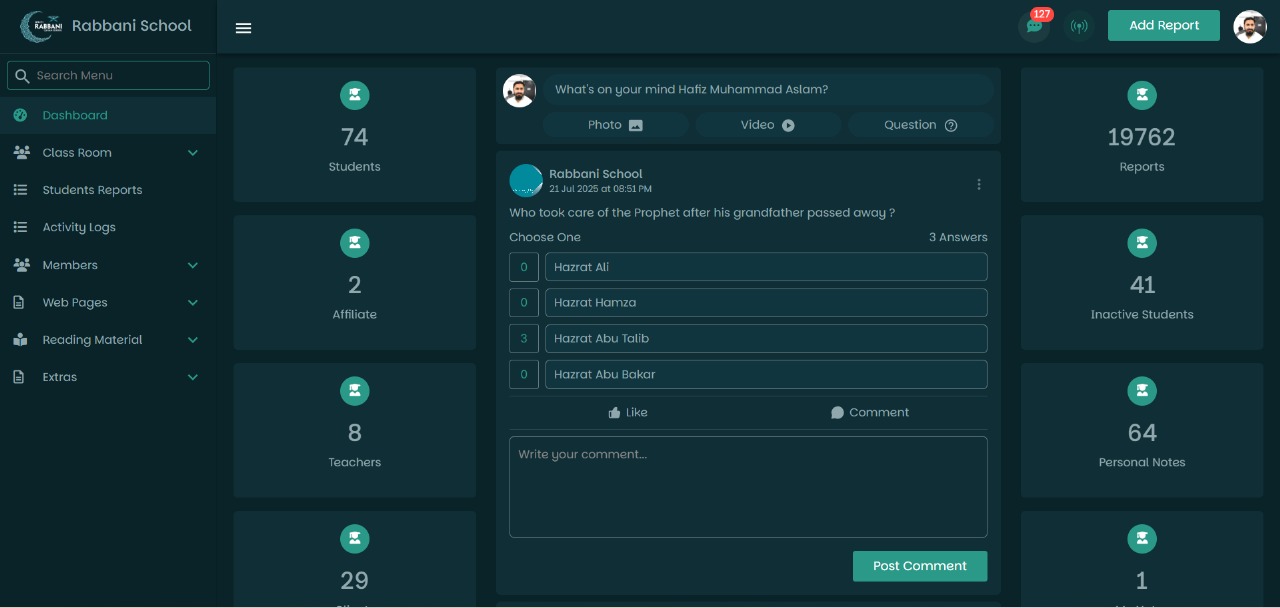Open Dashboard in the sidebar
Screen dimensions: 1280x608
tap(108, 115)
